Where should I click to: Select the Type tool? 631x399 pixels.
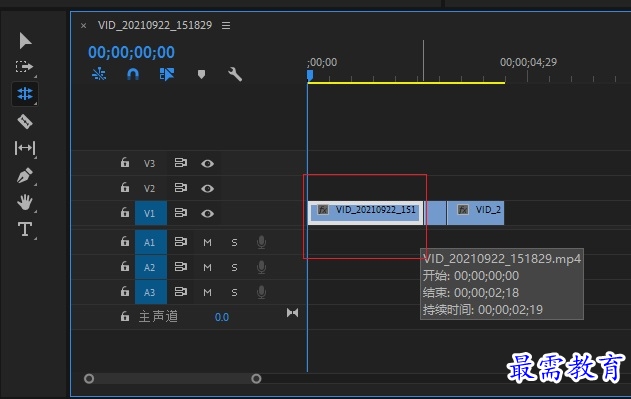25,229
